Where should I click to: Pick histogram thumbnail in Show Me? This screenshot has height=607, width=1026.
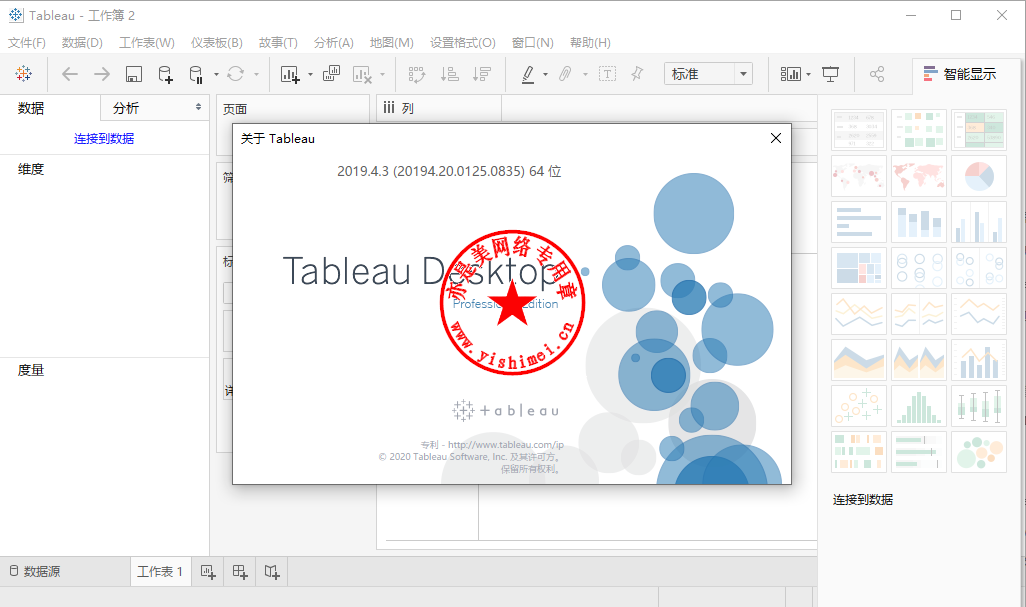coord(919,406)
